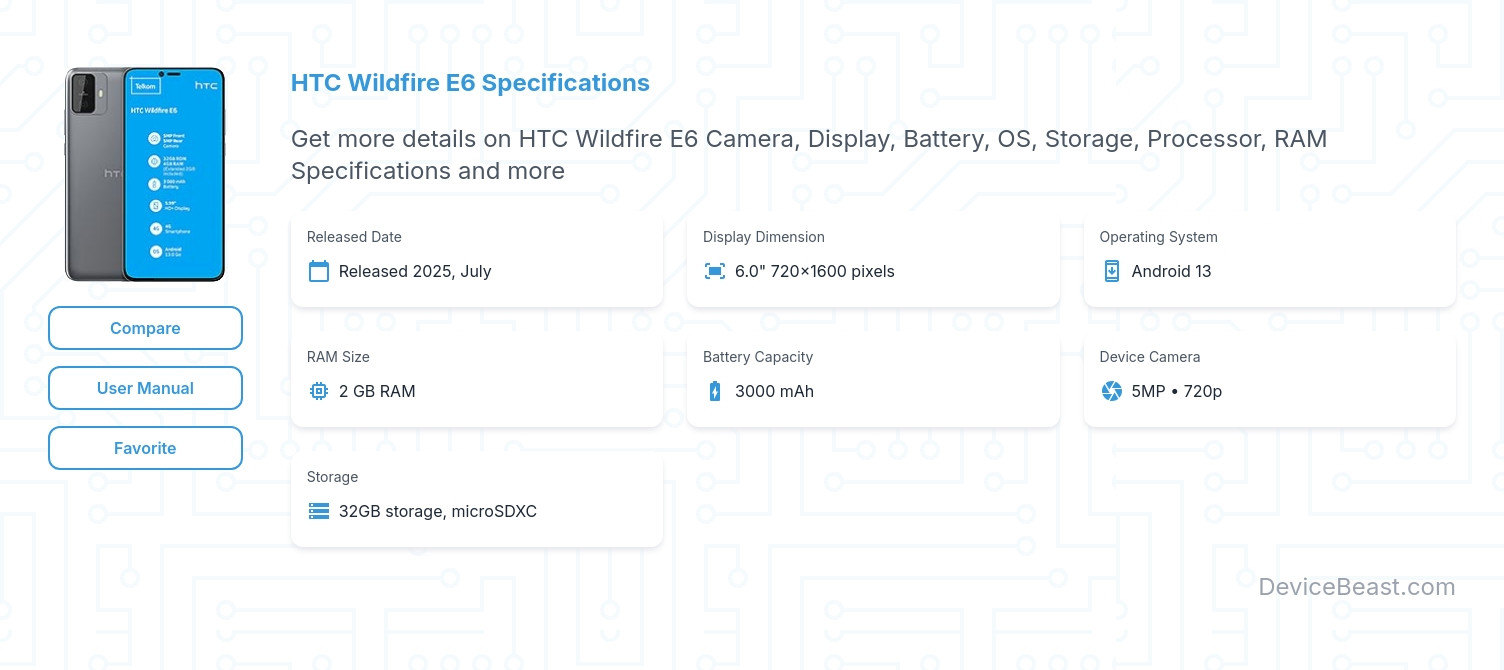
Task: Visit the DeviceBeast.com link
Action: [1358, 587]
